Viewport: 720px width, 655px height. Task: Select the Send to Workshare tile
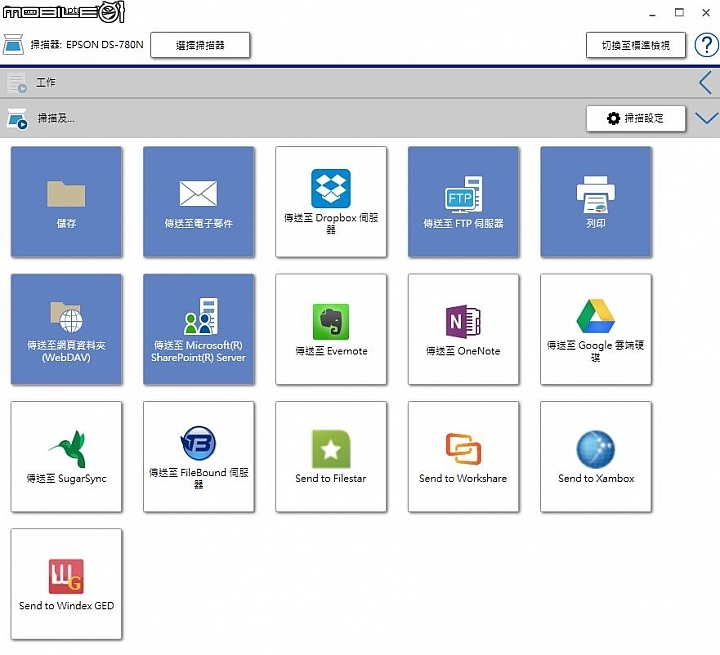463,457
